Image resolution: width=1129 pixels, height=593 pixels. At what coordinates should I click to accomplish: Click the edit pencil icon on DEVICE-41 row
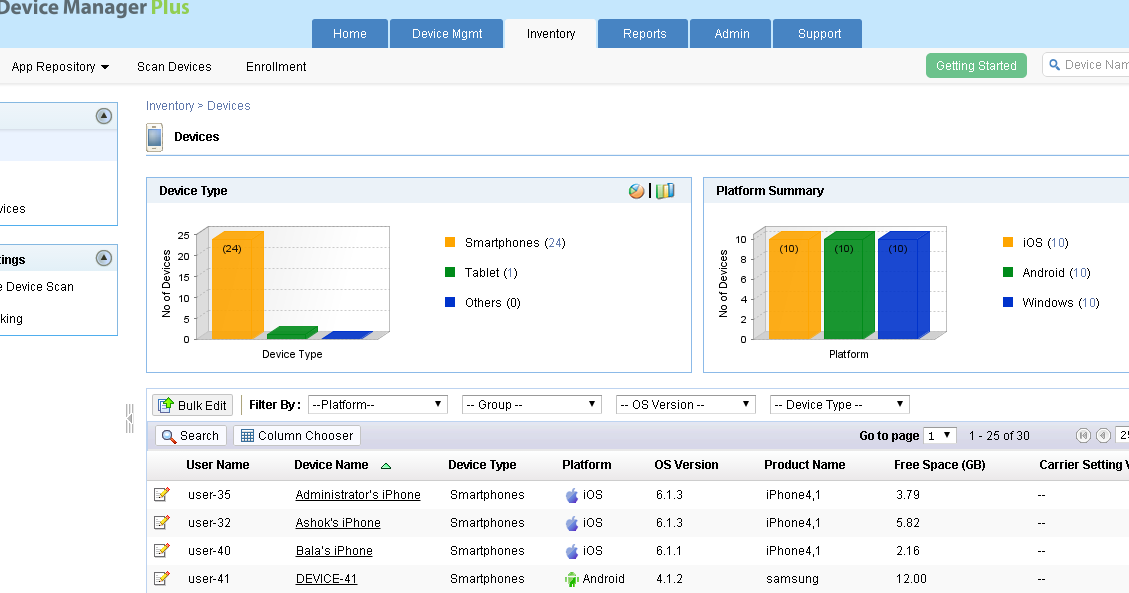(x=163, y=578)
